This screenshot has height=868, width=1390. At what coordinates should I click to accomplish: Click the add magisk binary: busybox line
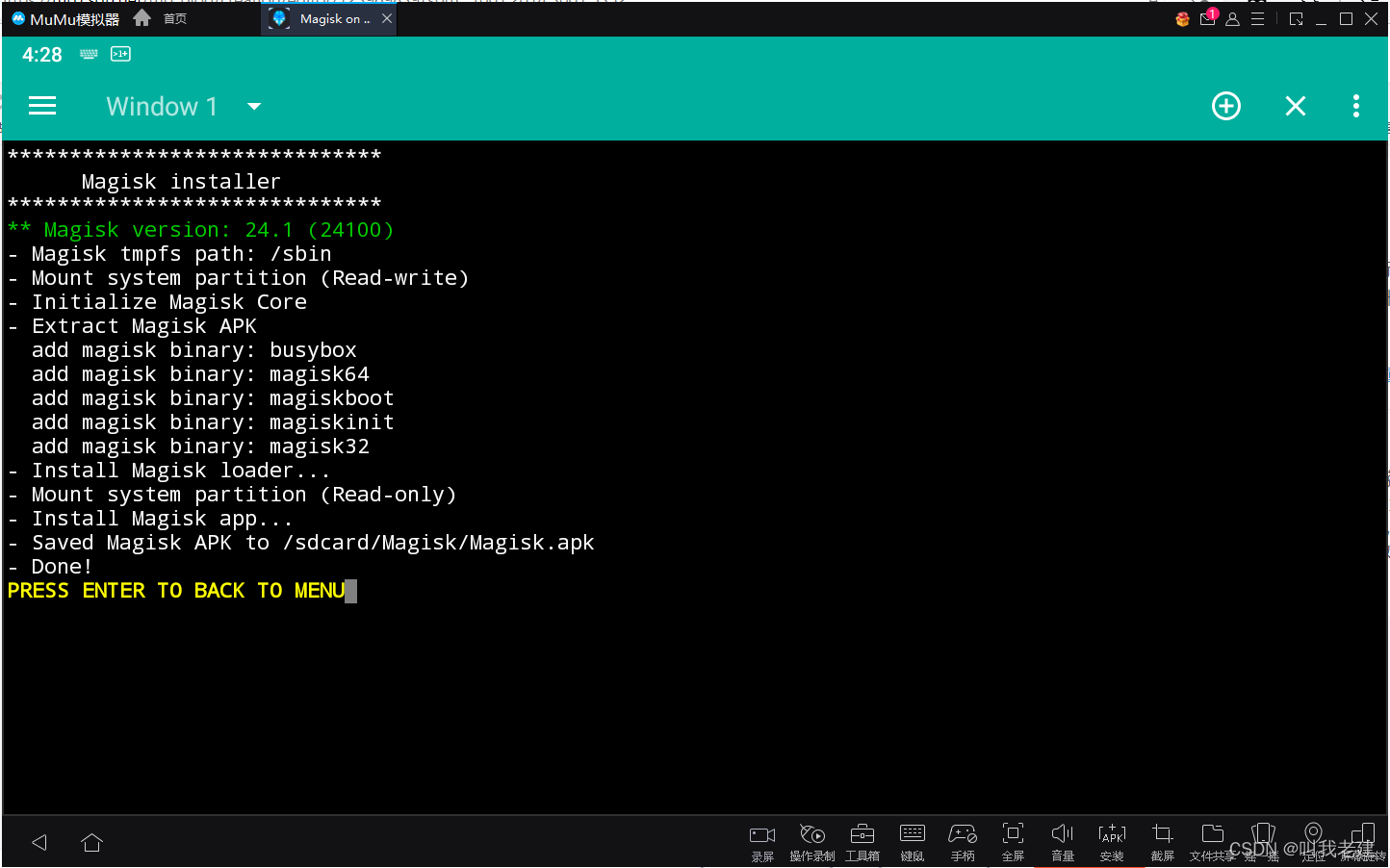tap(194, 350)
